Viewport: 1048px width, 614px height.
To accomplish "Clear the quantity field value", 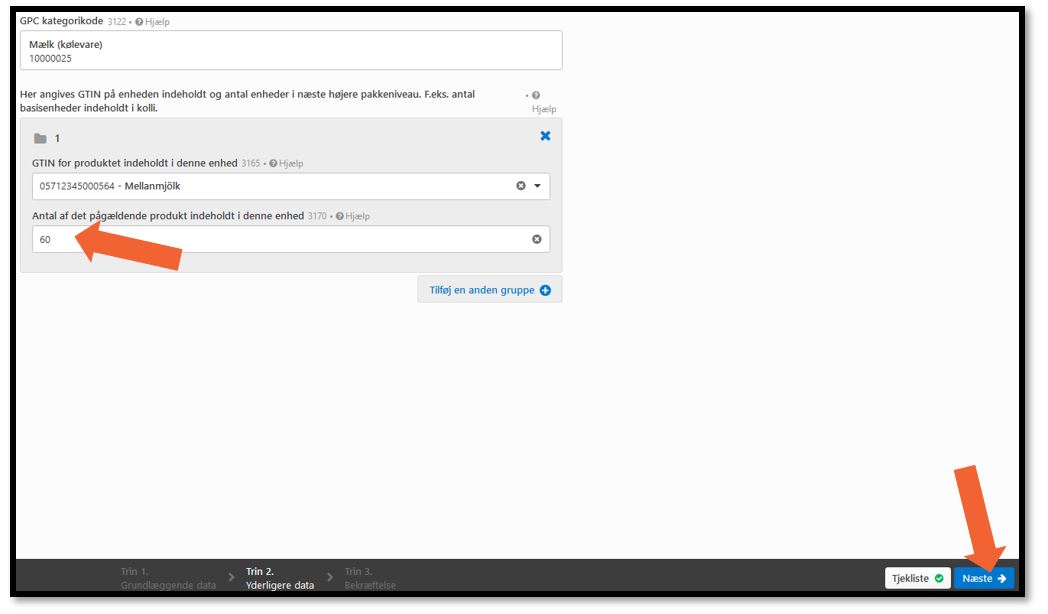I will [537, 239].
